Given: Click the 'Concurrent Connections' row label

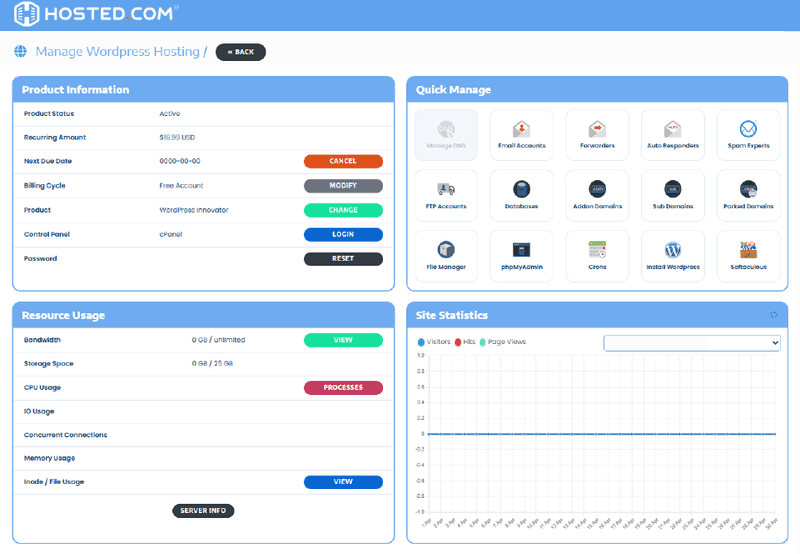Looking at the screenshot, I should [x=65, y=435].
